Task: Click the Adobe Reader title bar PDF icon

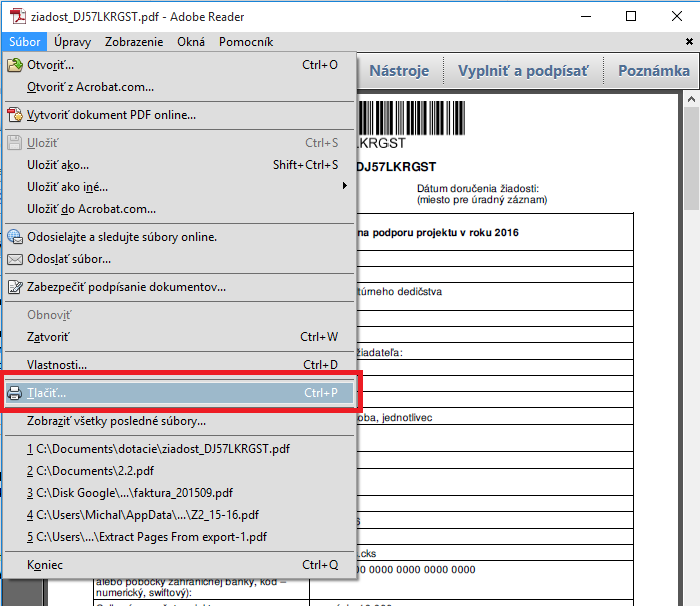Action: [x=18, y=17]
